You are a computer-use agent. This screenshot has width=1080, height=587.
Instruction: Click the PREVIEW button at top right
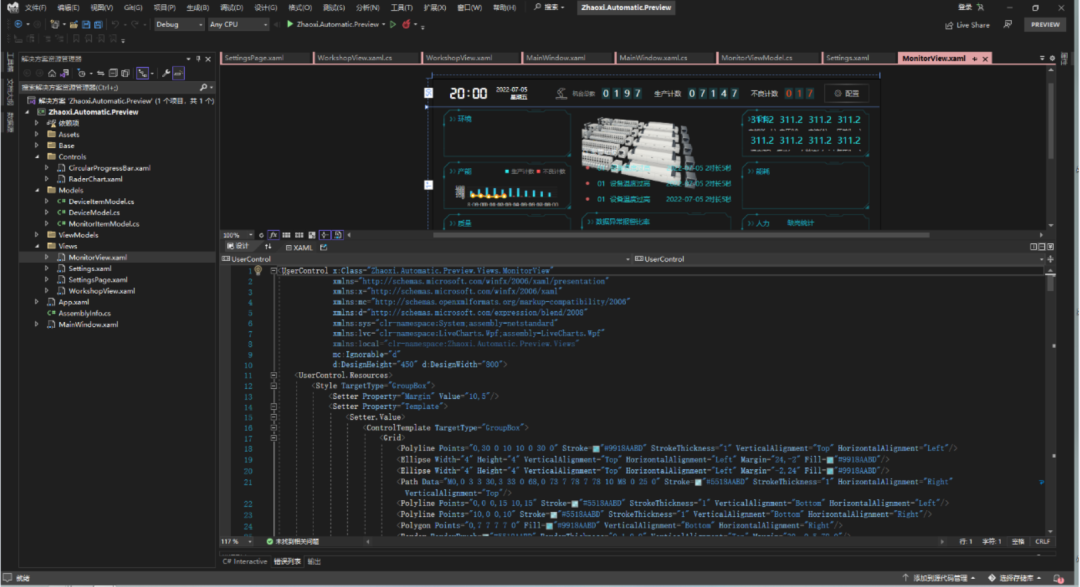pos(1045,24)
